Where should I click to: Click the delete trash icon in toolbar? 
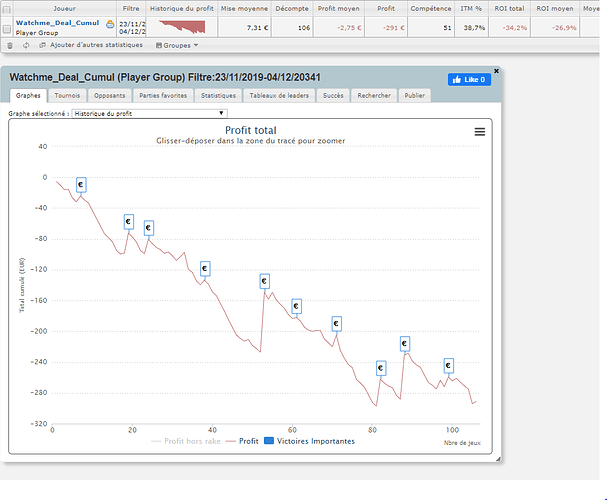(x=10, y=45)
